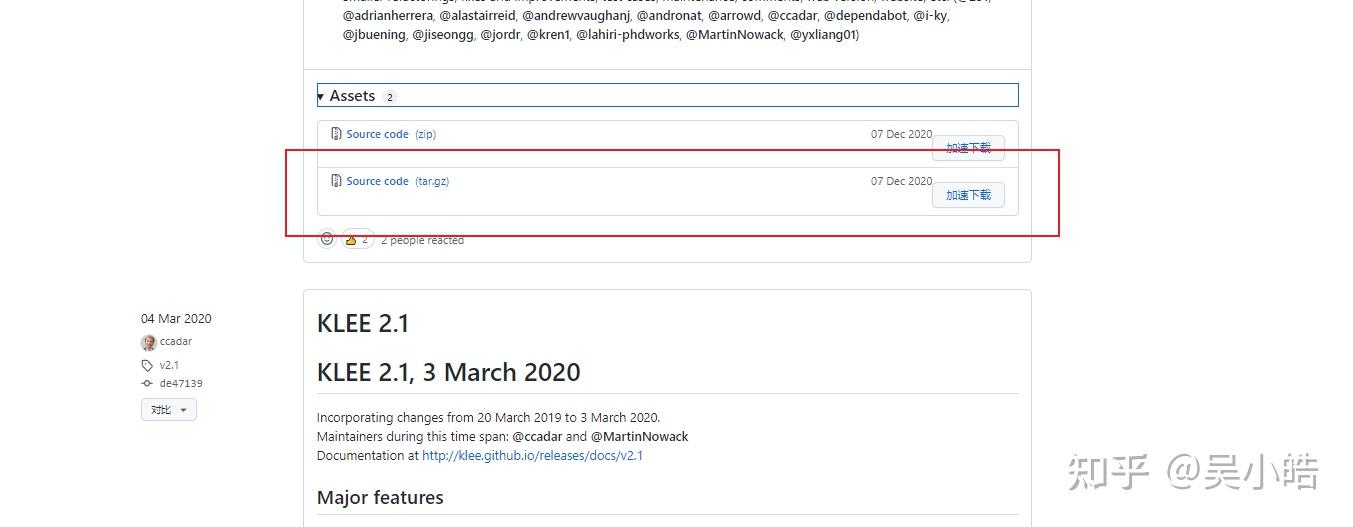Click the thumbs-up reaction with count 2
This screenshot has height=527, width=1353.
(357, 240)
